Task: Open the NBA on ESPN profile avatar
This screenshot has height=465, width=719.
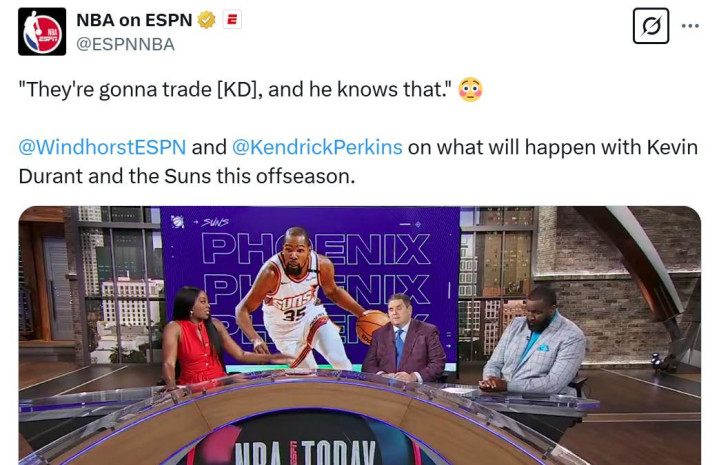Action: click(x=42, y=32)
